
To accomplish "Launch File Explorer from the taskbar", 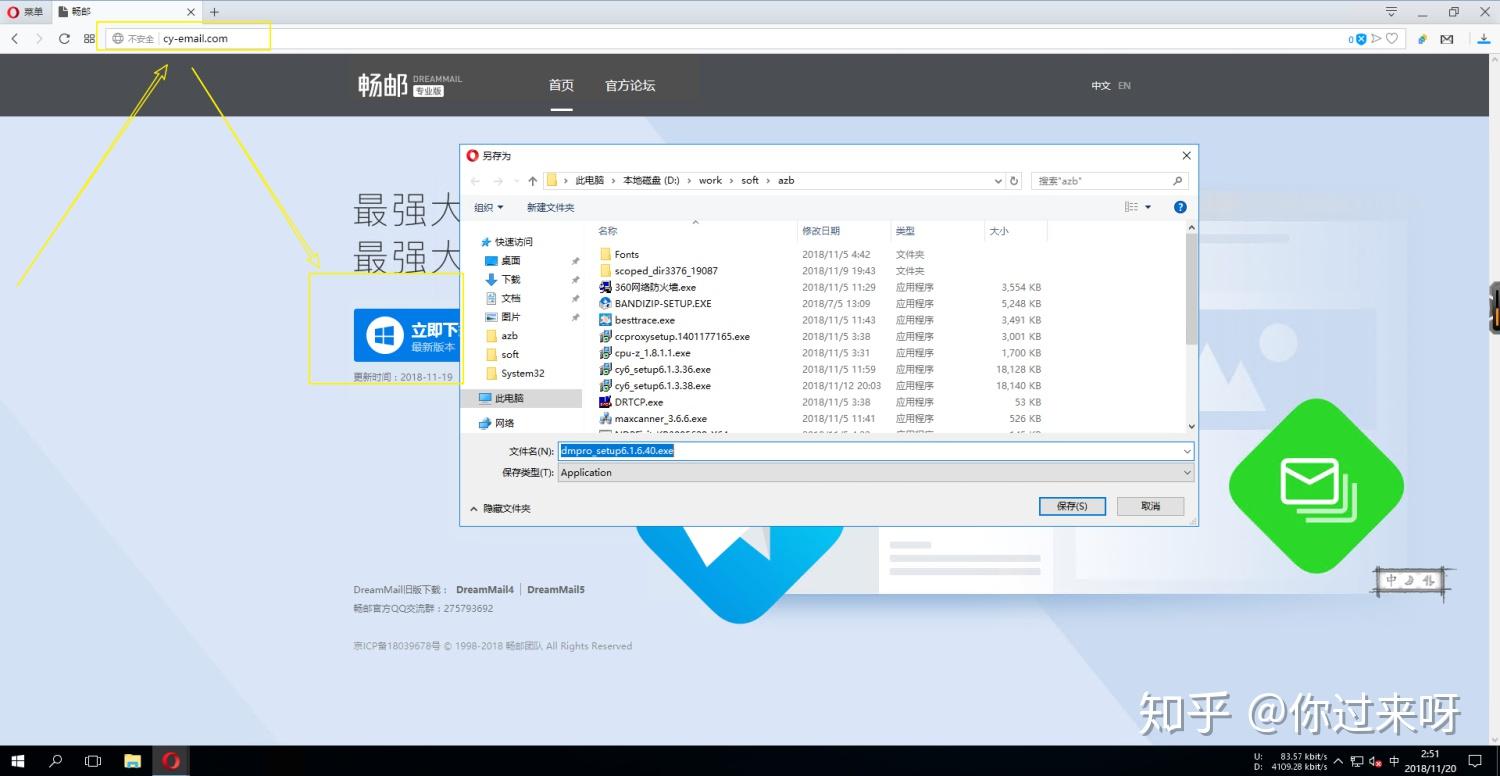I will 132,761.
